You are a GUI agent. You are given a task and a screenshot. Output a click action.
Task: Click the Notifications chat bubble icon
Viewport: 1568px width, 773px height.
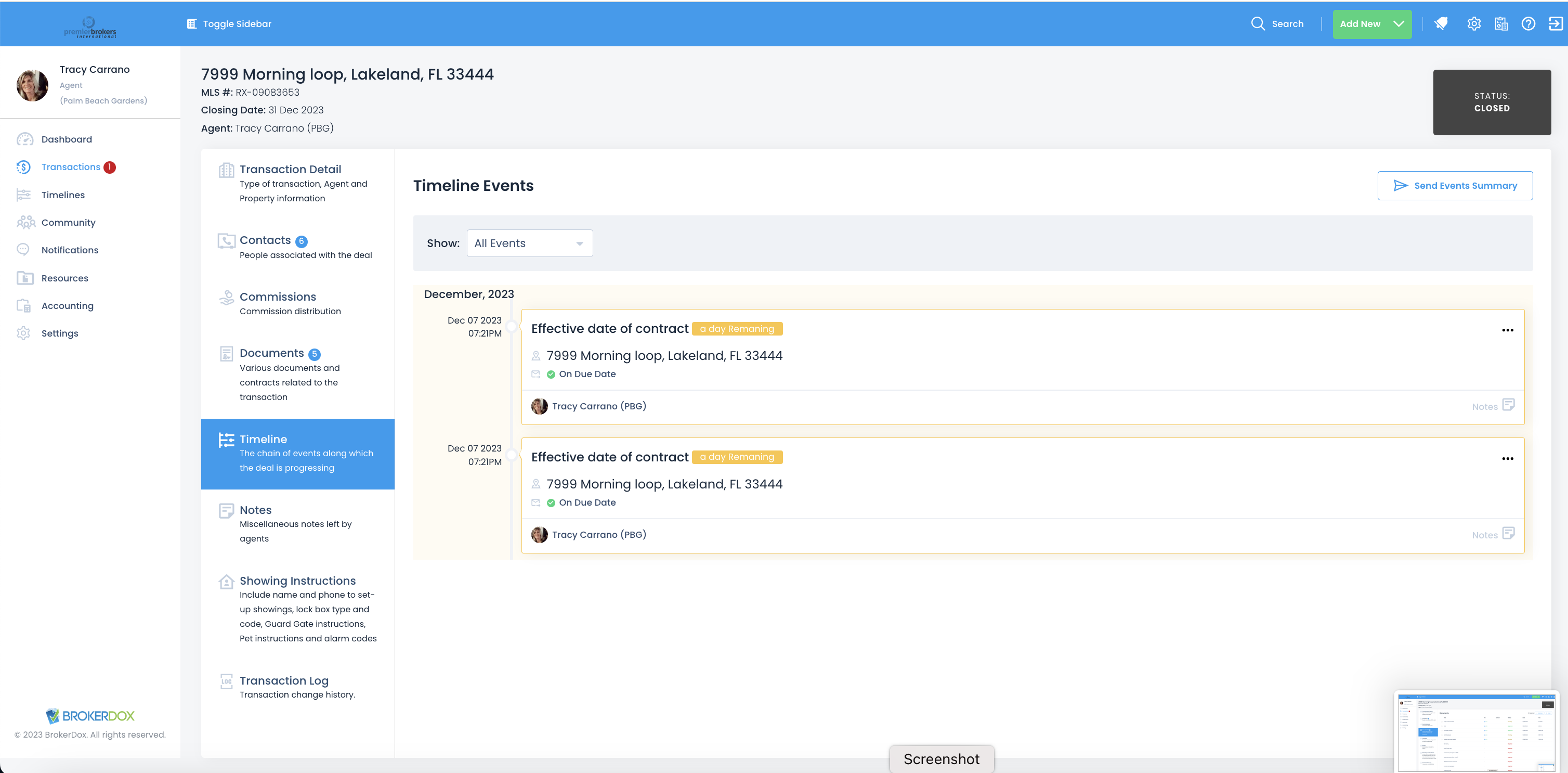pyautogui.click(x=23, y=250)
